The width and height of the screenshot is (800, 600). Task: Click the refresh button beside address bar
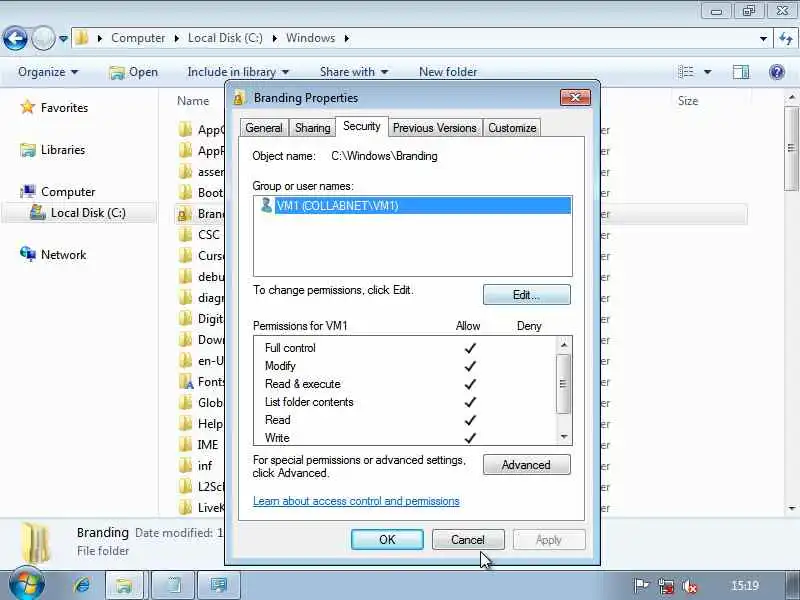pos(786,38)
